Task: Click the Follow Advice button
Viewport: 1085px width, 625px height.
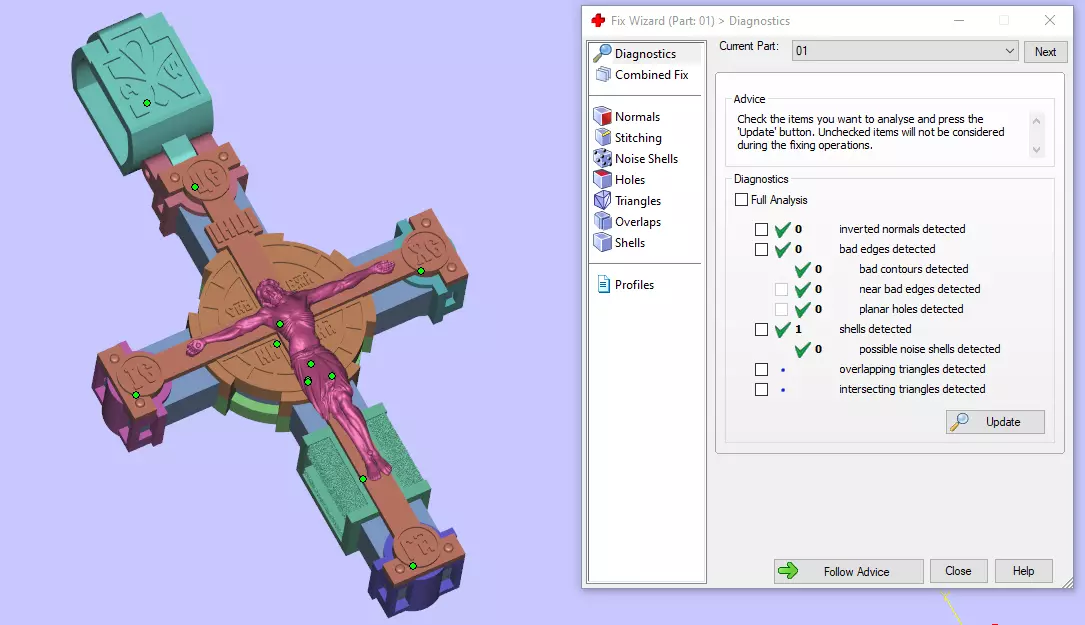Action: point(848,571)
